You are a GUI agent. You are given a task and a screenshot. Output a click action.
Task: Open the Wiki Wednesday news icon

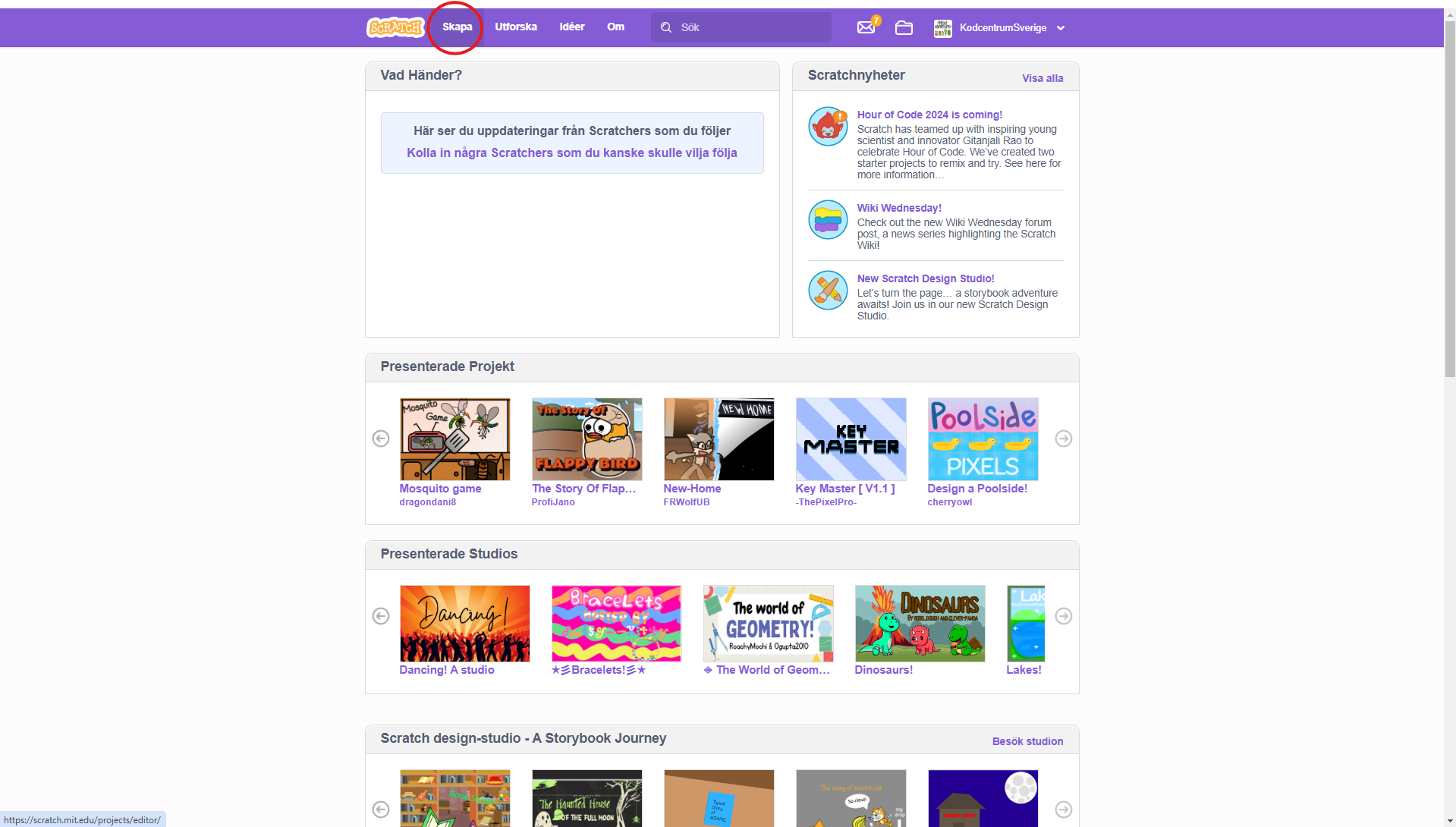tap(828, 219)
